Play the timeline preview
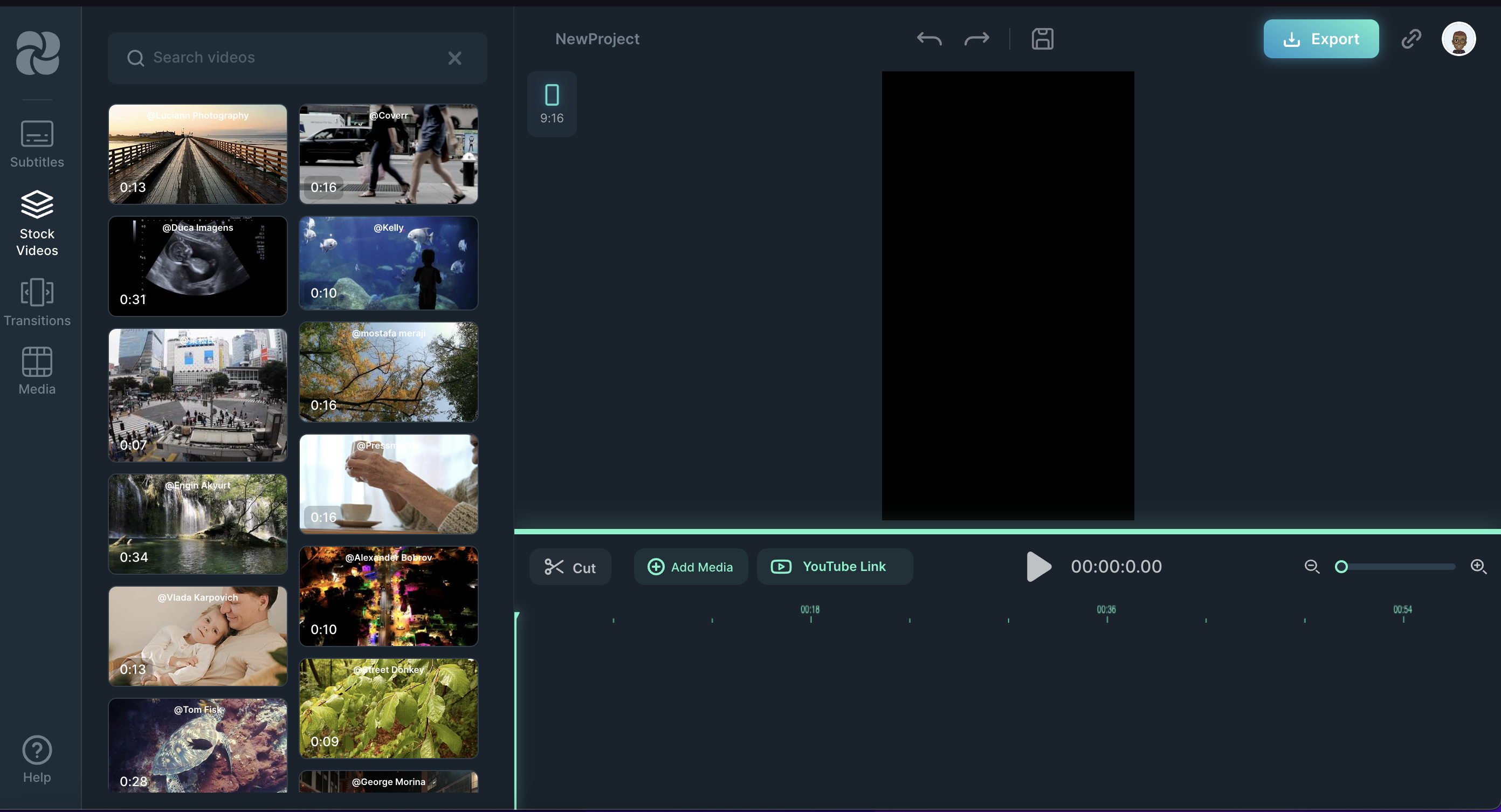 [1038, 567]
